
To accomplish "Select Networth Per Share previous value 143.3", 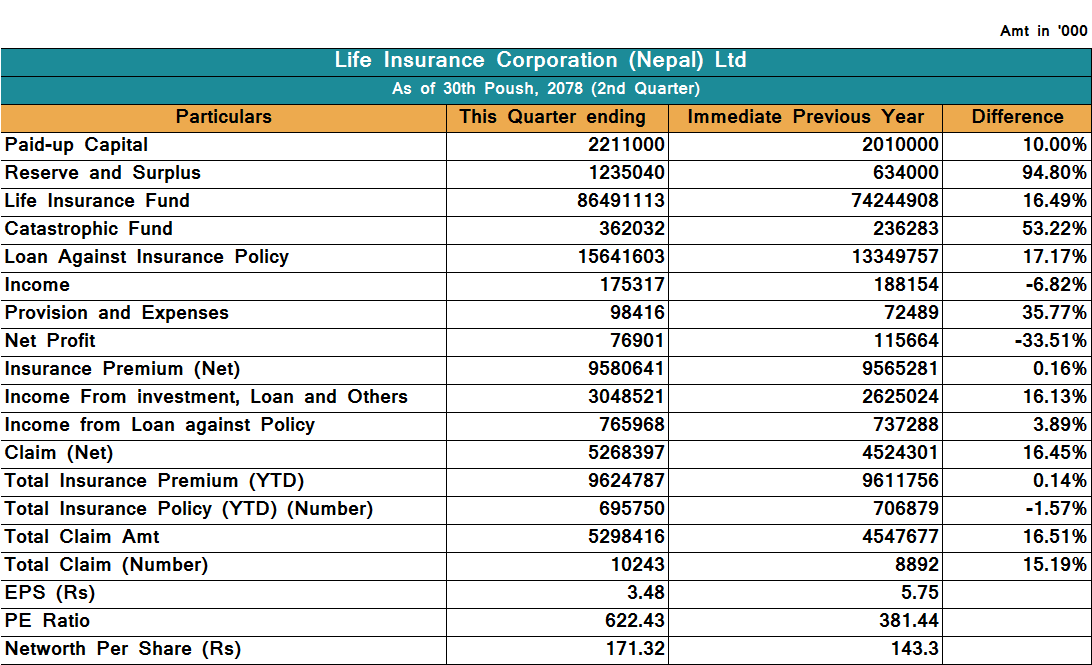I will click(x=914, y=649).
